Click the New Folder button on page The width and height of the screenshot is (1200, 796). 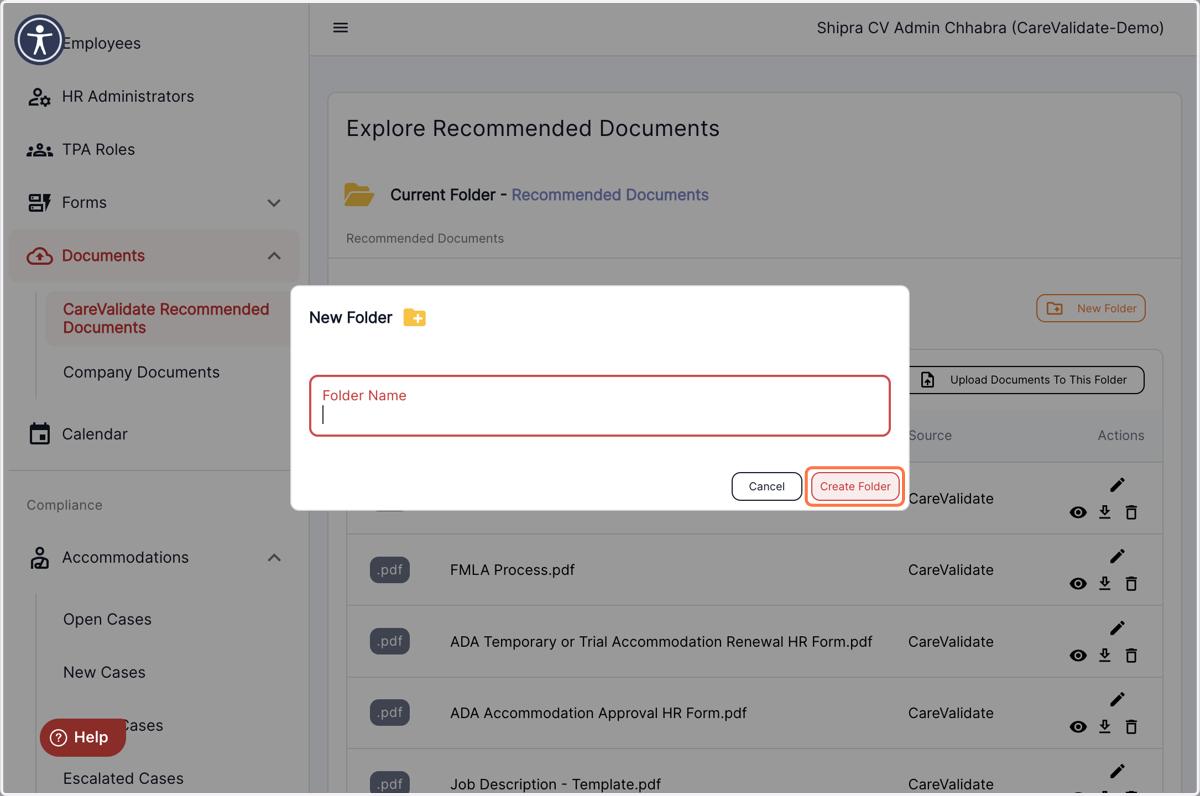click(x=1091, y=308)
